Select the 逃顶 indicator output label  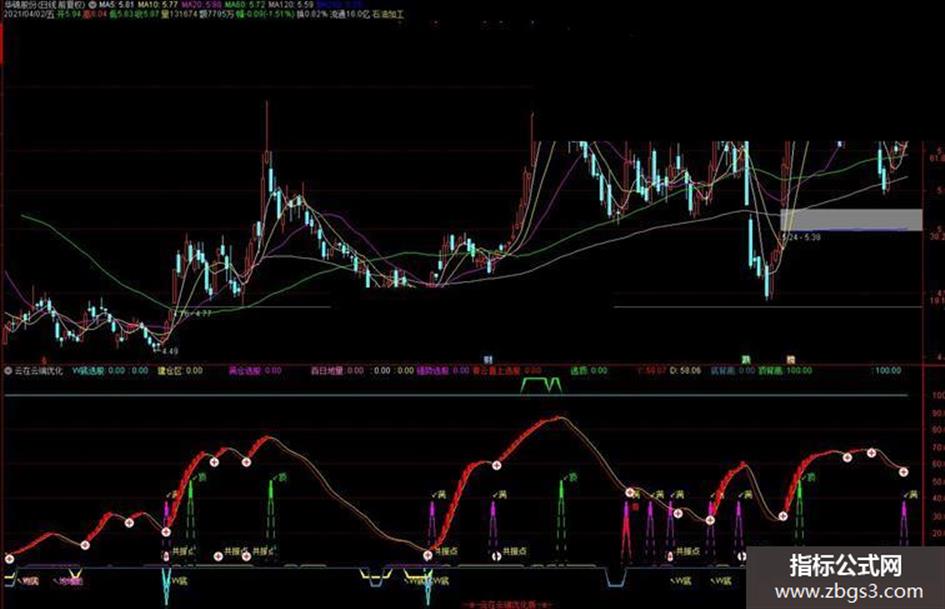(x=579, y=371)
